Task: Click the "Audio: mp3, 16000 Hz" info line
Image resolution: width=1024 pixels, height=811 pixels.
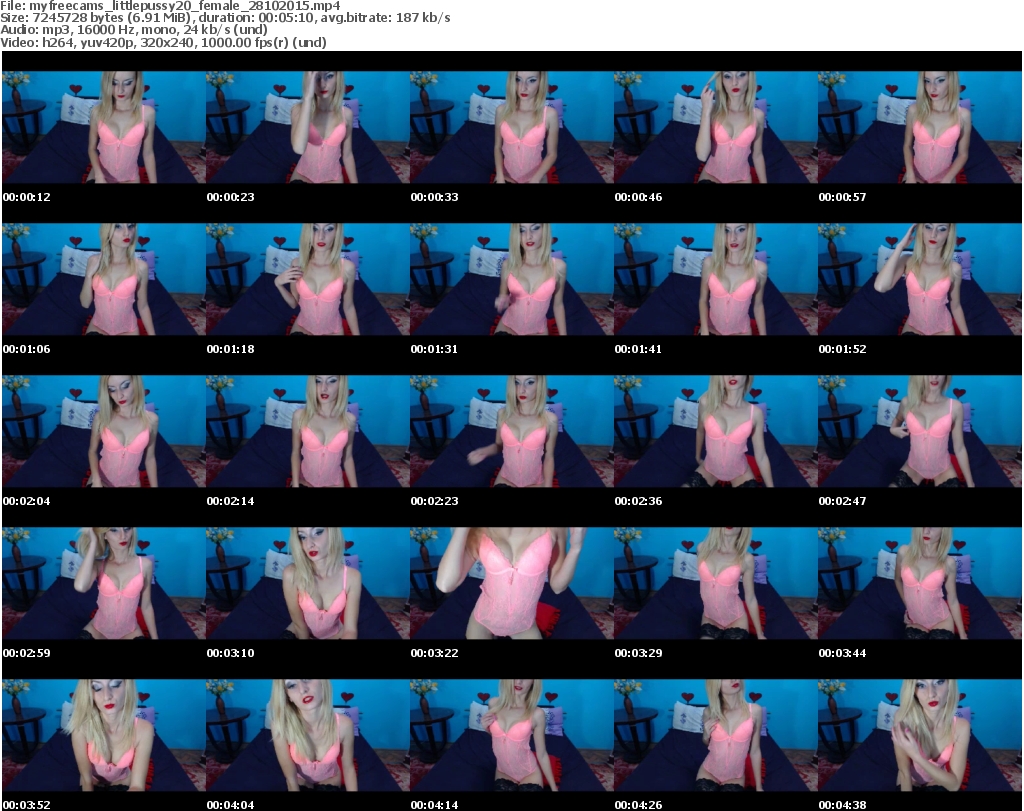Action: point(134,30)
